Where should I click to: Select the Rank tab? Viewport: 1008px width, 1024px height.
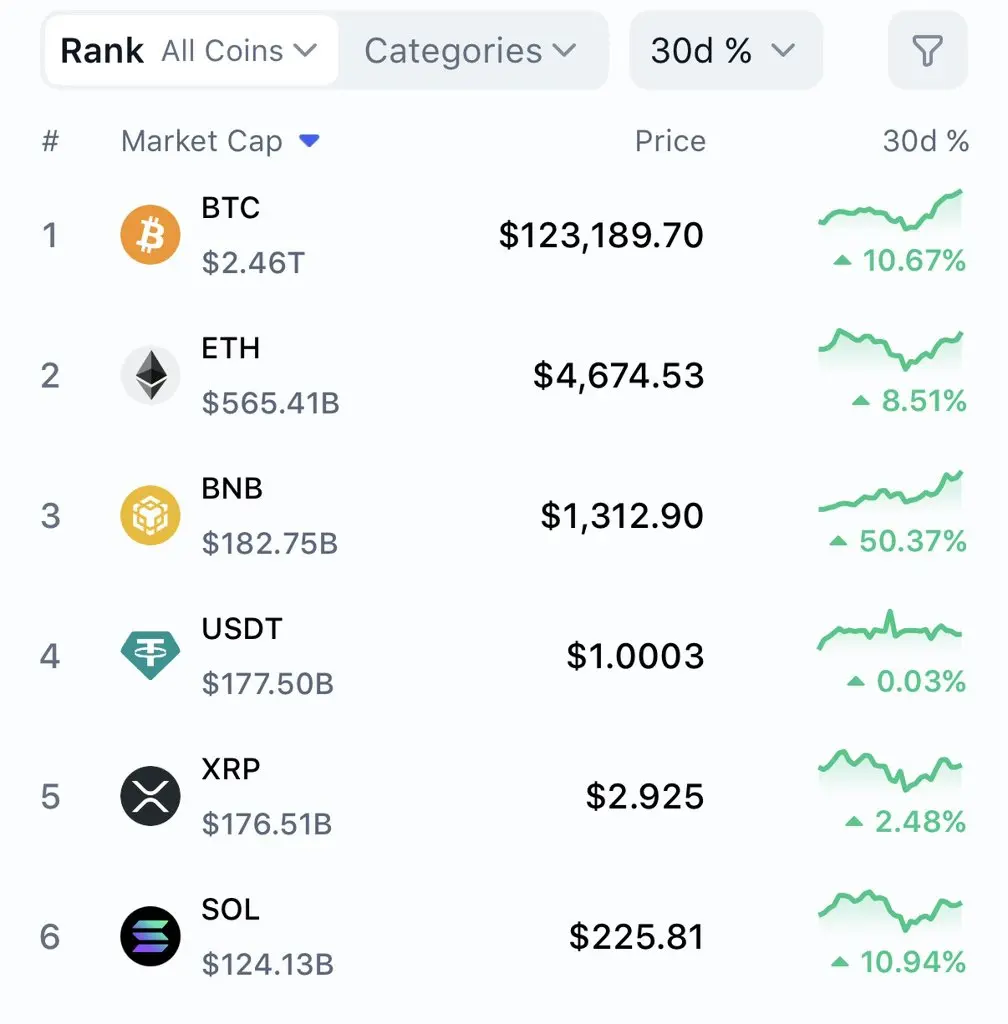point(102,51)
